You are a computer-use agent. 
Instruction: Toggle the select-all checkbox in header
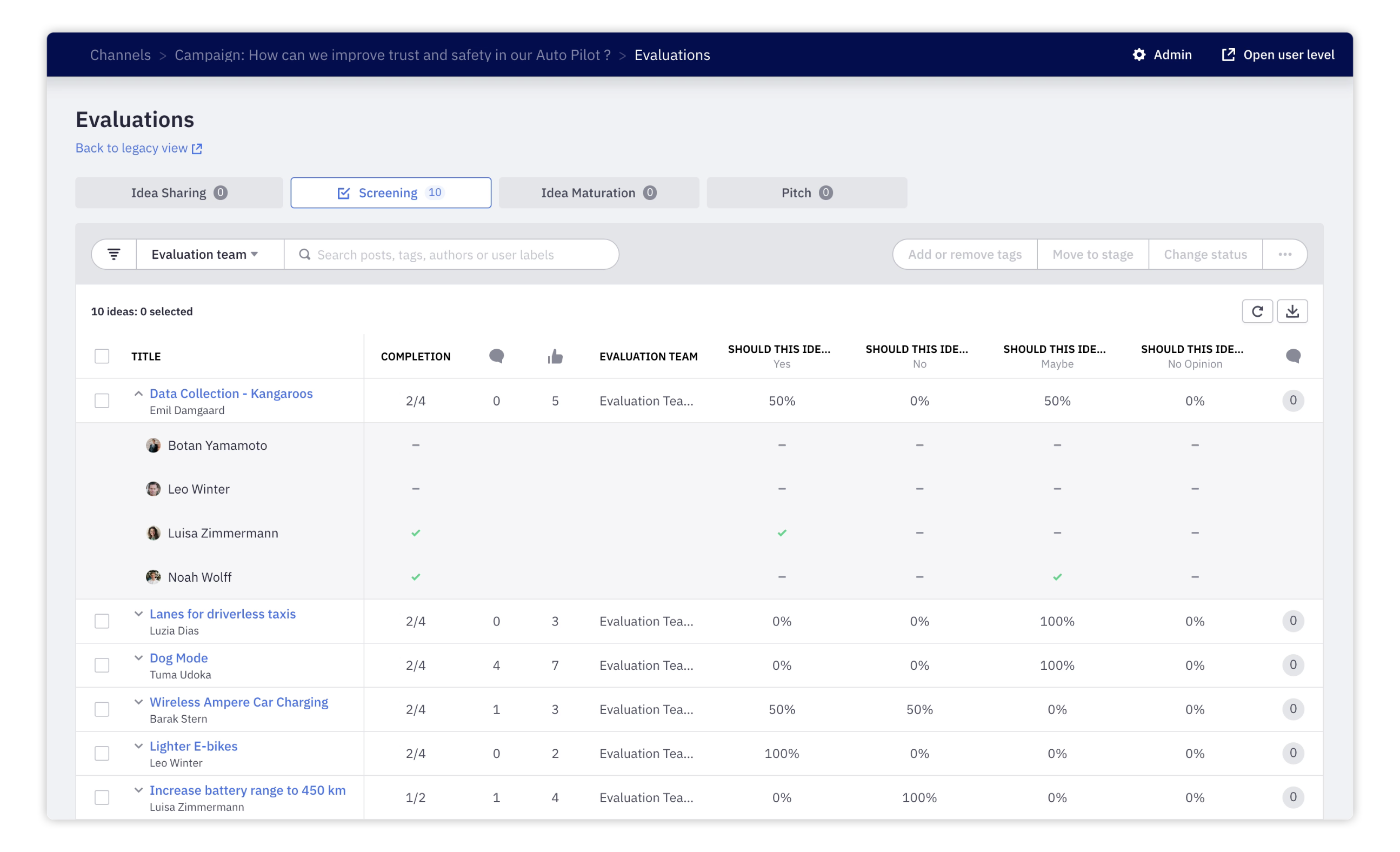coord(102,356)
